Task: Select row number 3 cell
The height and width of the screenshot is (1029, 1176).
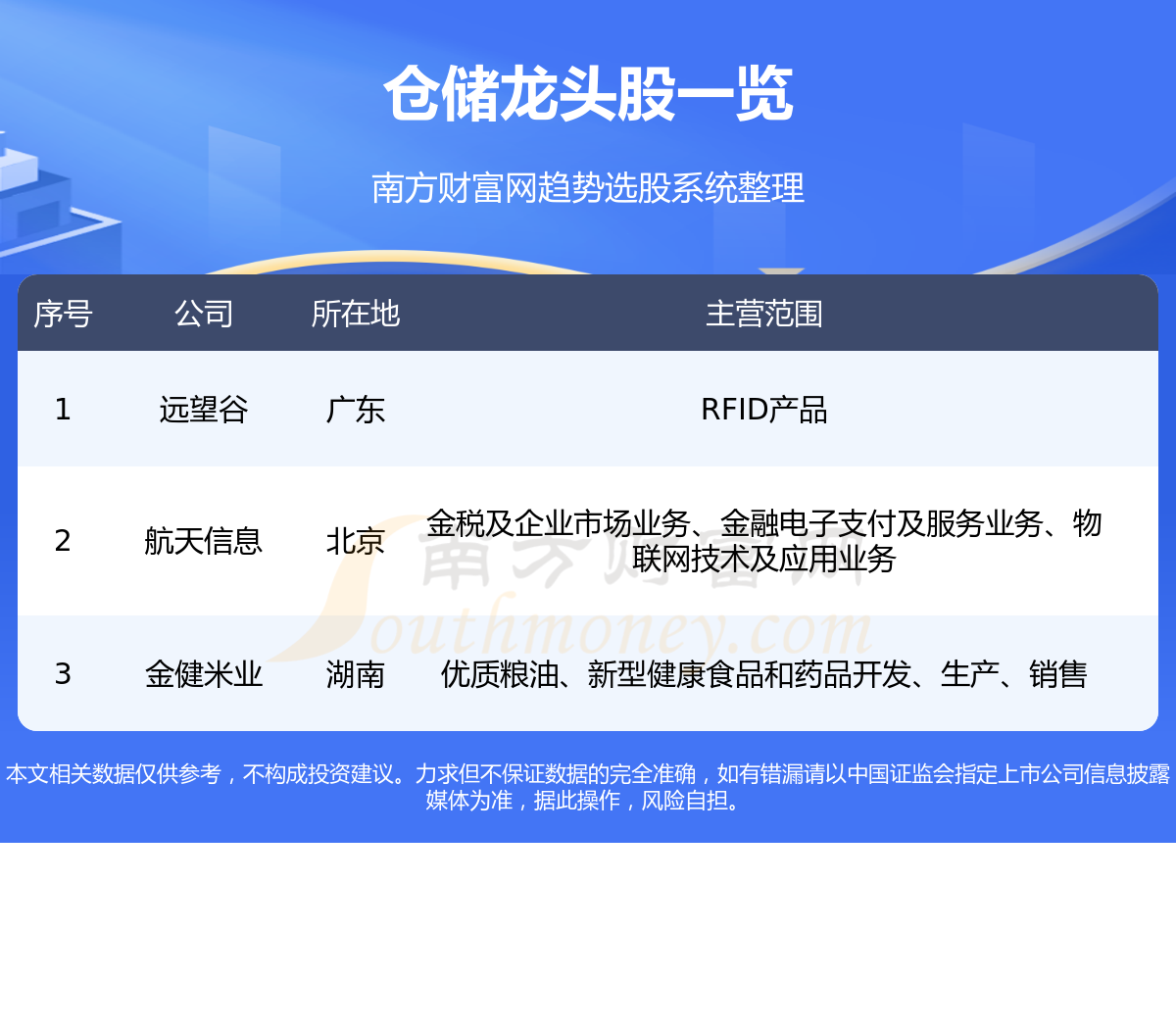Action: click(63, 674)
